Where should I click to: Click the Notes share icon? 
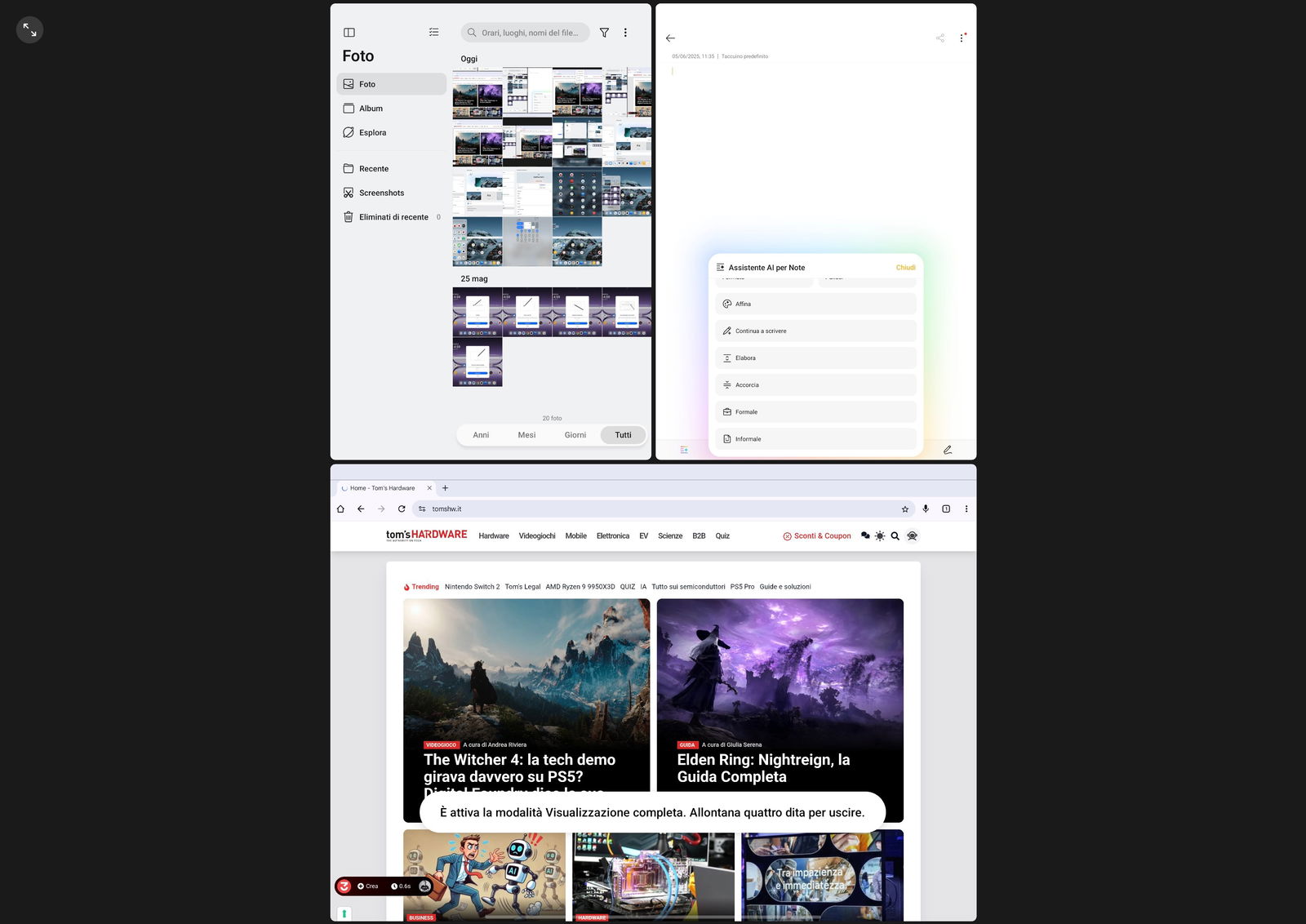[940, 38]
